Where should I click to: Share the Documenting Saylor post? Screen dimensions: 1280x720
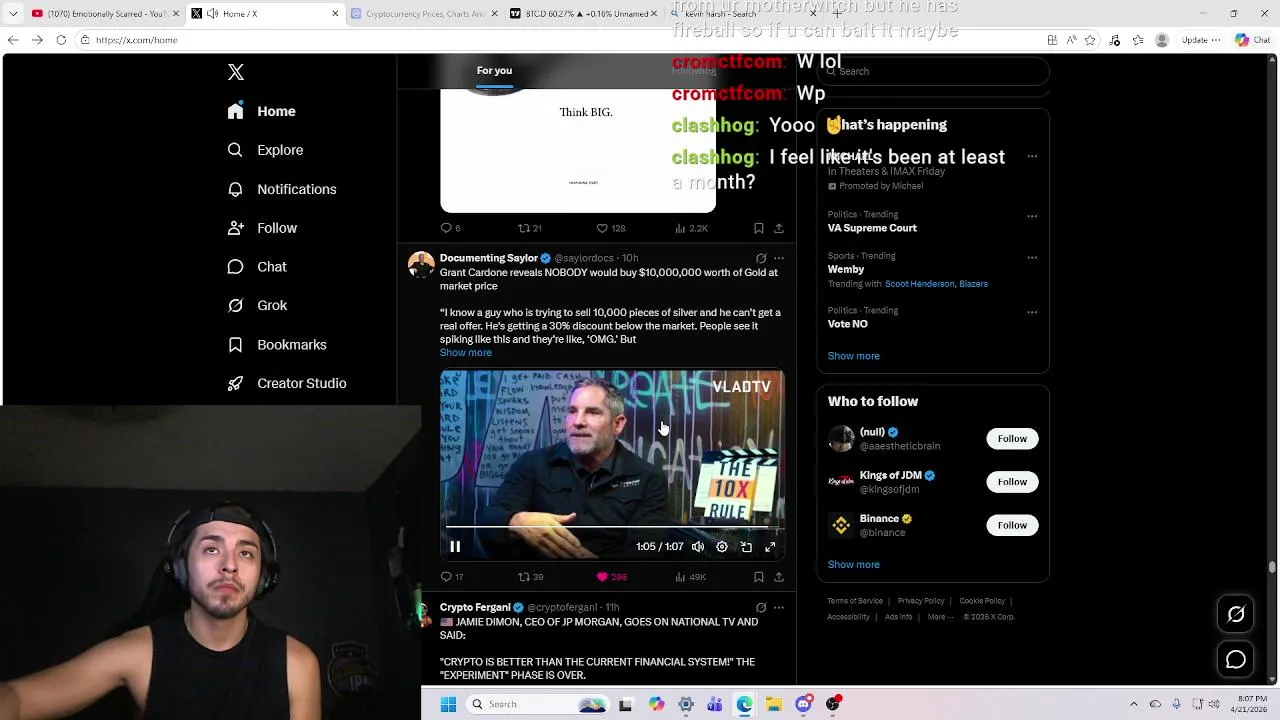pos(779,577)
